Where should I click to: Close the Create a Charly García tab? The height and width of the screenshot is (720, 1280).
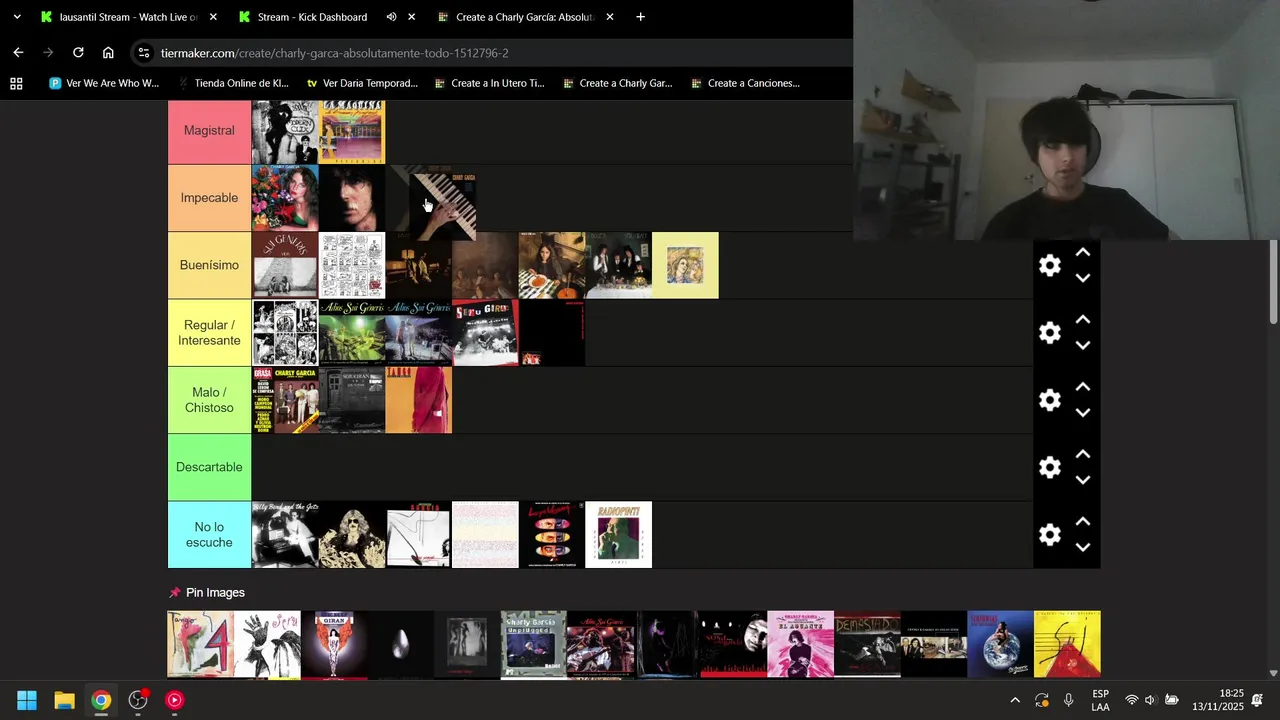[610, 17]
